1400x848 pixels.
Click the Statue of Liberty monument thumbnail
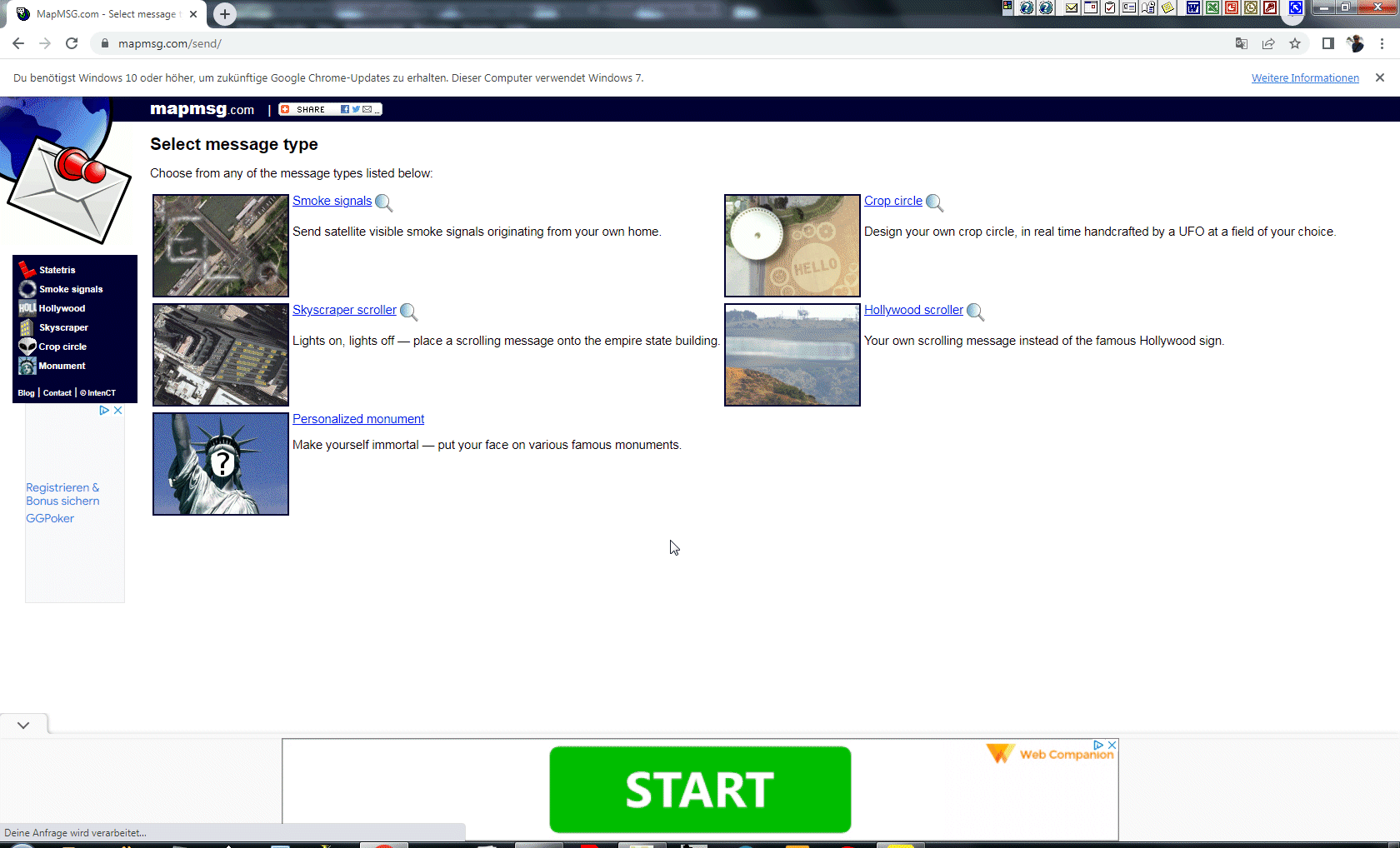click(x=221, y=464)
